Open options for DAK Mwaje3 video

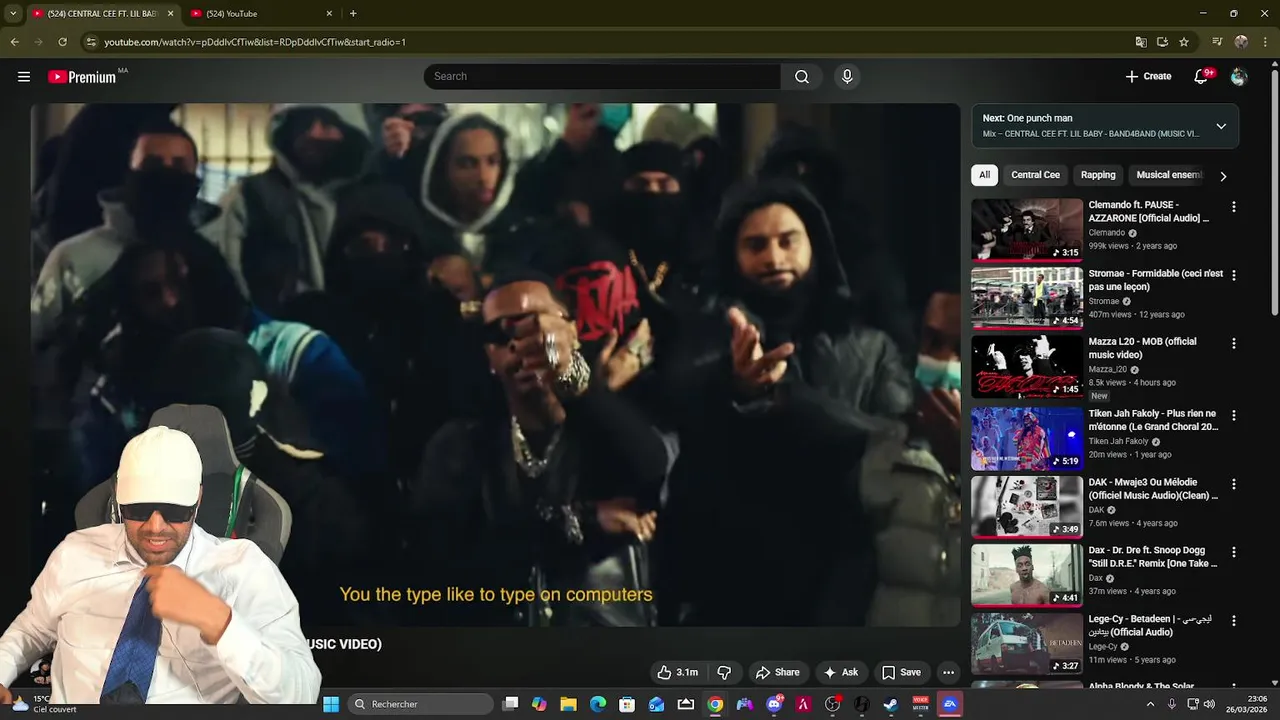pyautogui.click(x=1233, y=483)
